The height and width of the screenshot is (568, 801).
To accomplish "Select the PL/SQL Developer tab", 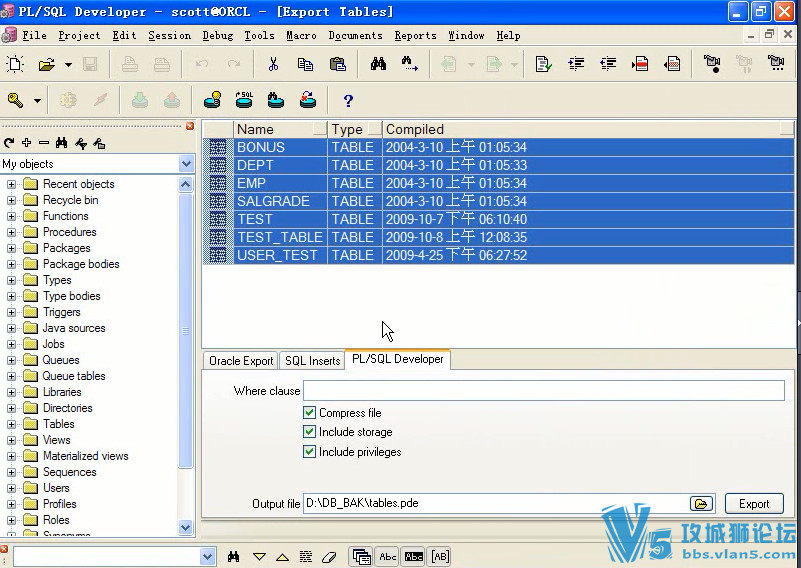I will coord(397,359).
